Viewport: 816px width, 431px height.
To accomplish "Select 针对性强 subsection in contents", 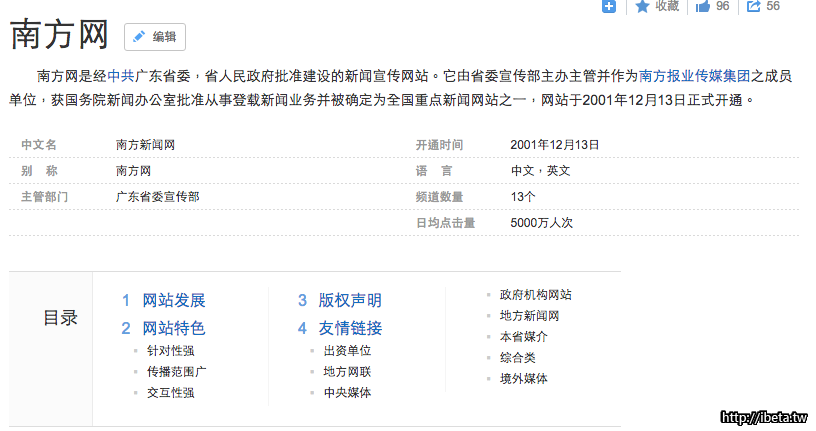I will [x=170, y=351].
